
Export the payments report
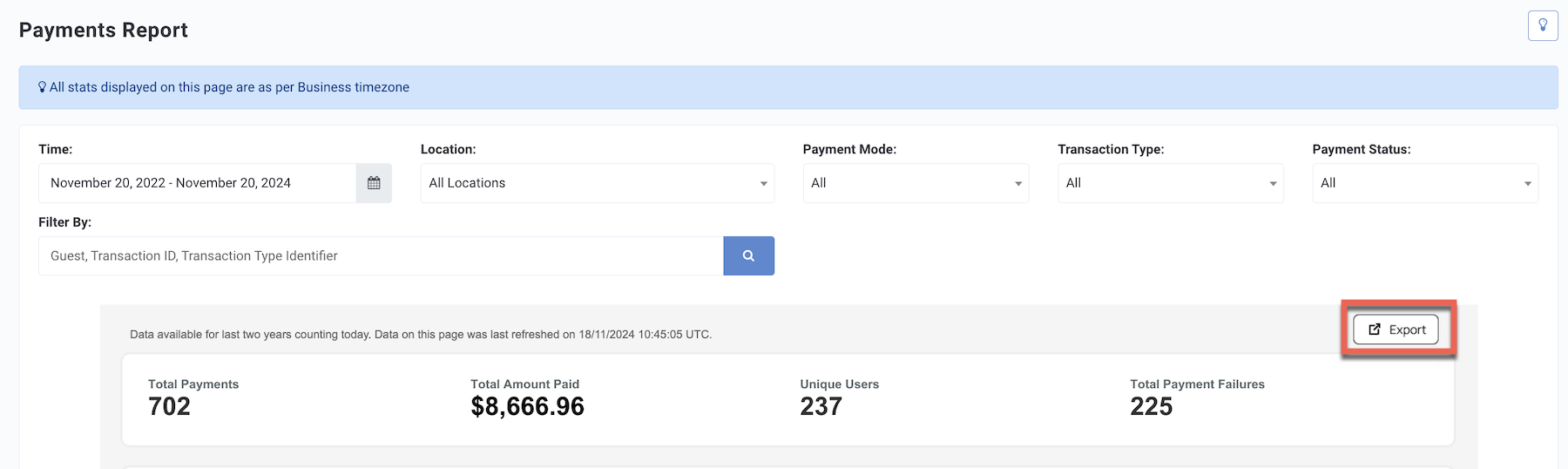pyautogui.click(x=1396, y=330)
